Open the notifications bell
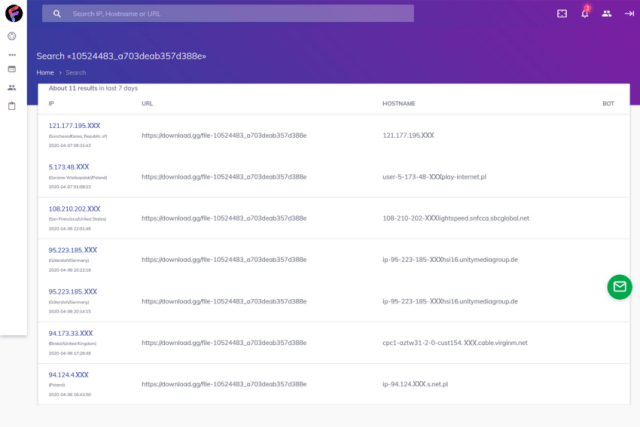640x427 pixels. [x=585, y=14]
